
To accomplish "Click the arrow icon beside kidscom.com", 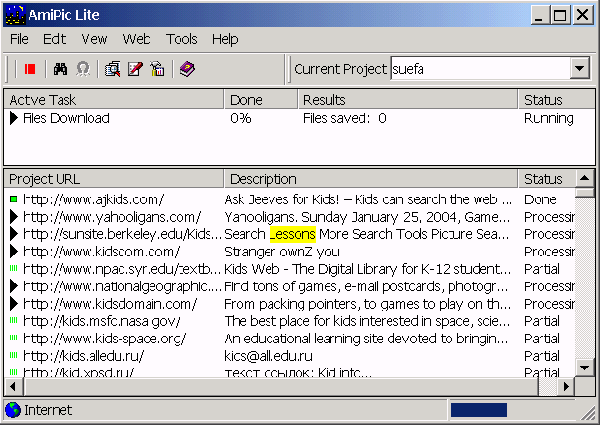I will [14, 251].
